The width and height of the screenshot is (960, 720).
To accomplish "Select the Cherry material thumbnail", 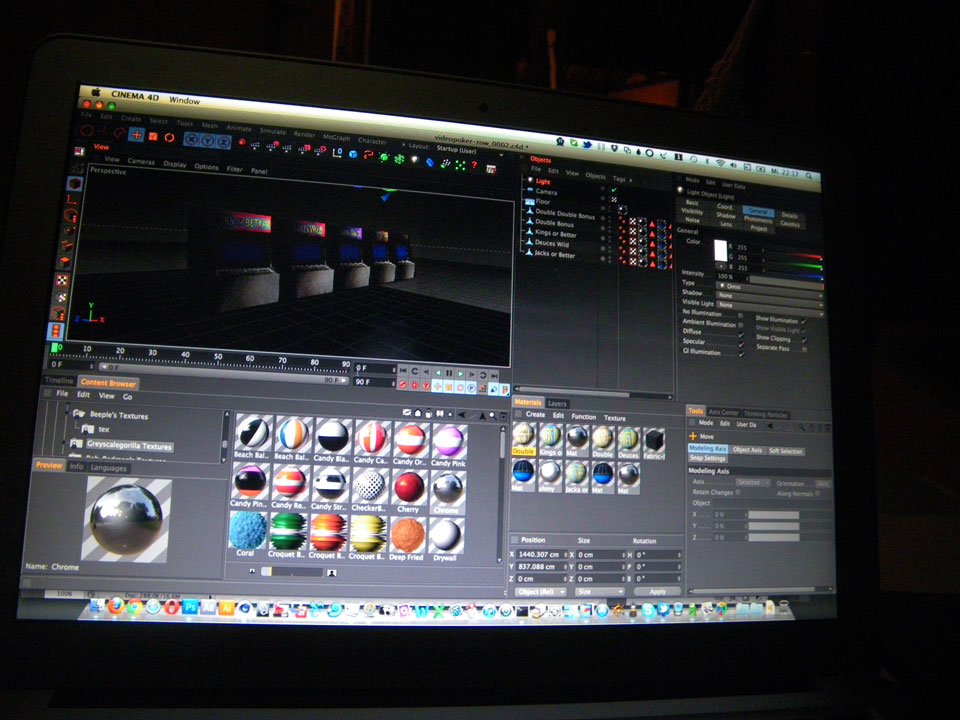I will [408, 487].
